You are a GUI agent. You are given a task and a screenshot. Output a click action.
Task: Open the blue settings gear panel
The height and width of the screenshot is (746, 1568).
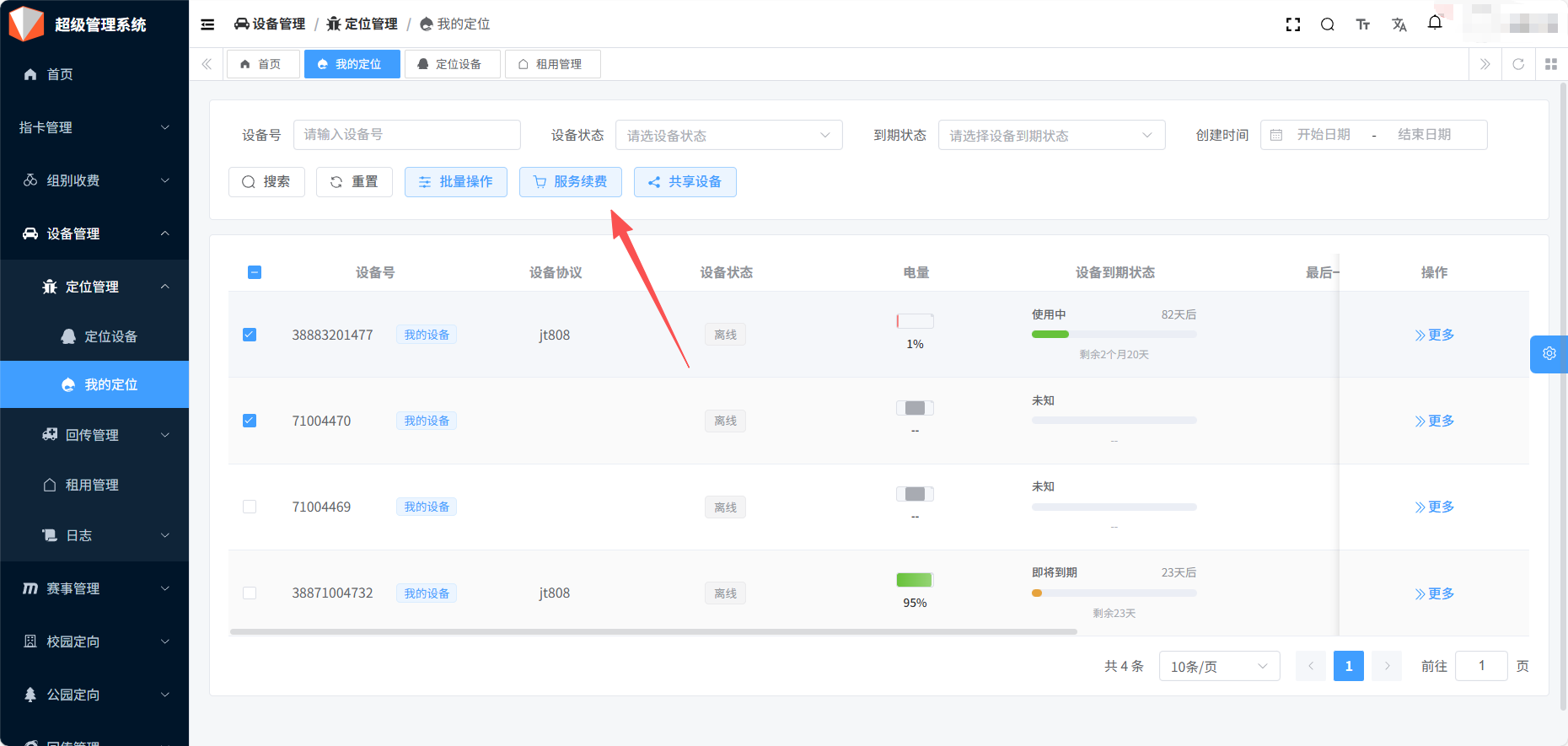coord(1549,354)
